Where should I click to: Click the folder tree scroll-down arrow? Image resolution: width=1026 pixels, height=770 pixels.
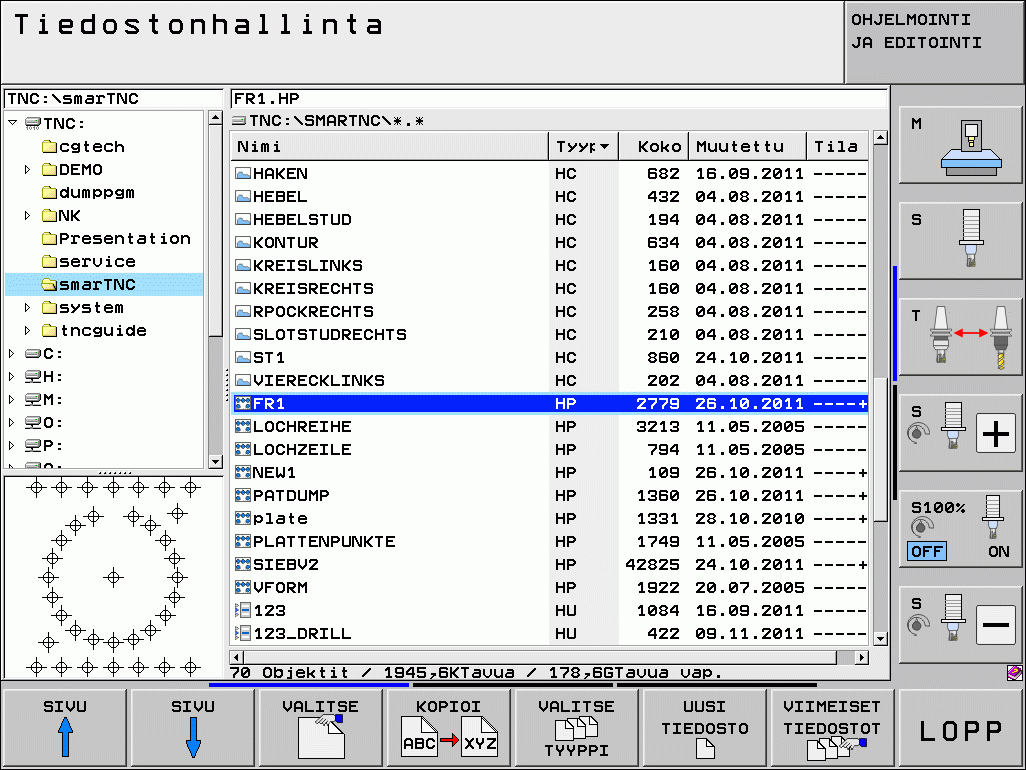(215, 461)
